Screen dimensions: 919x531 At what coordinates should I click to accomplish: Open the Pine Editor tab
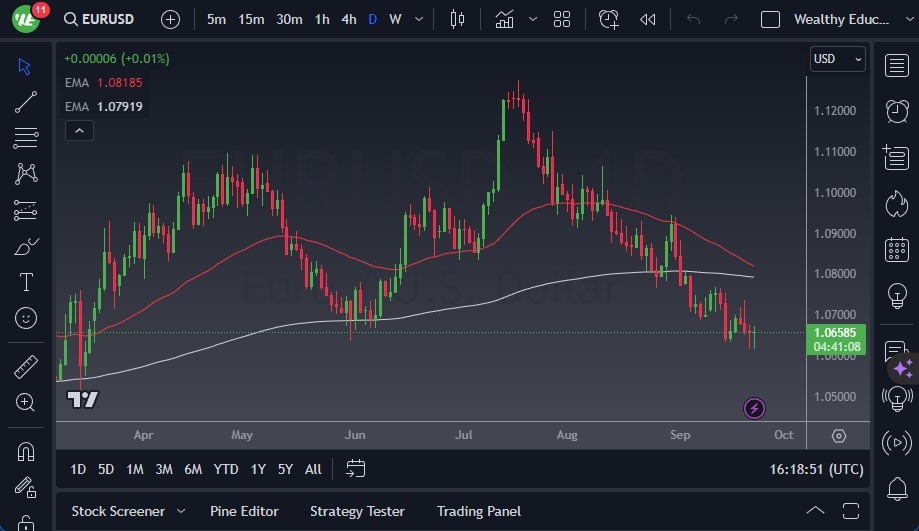[x=245, y=511]
